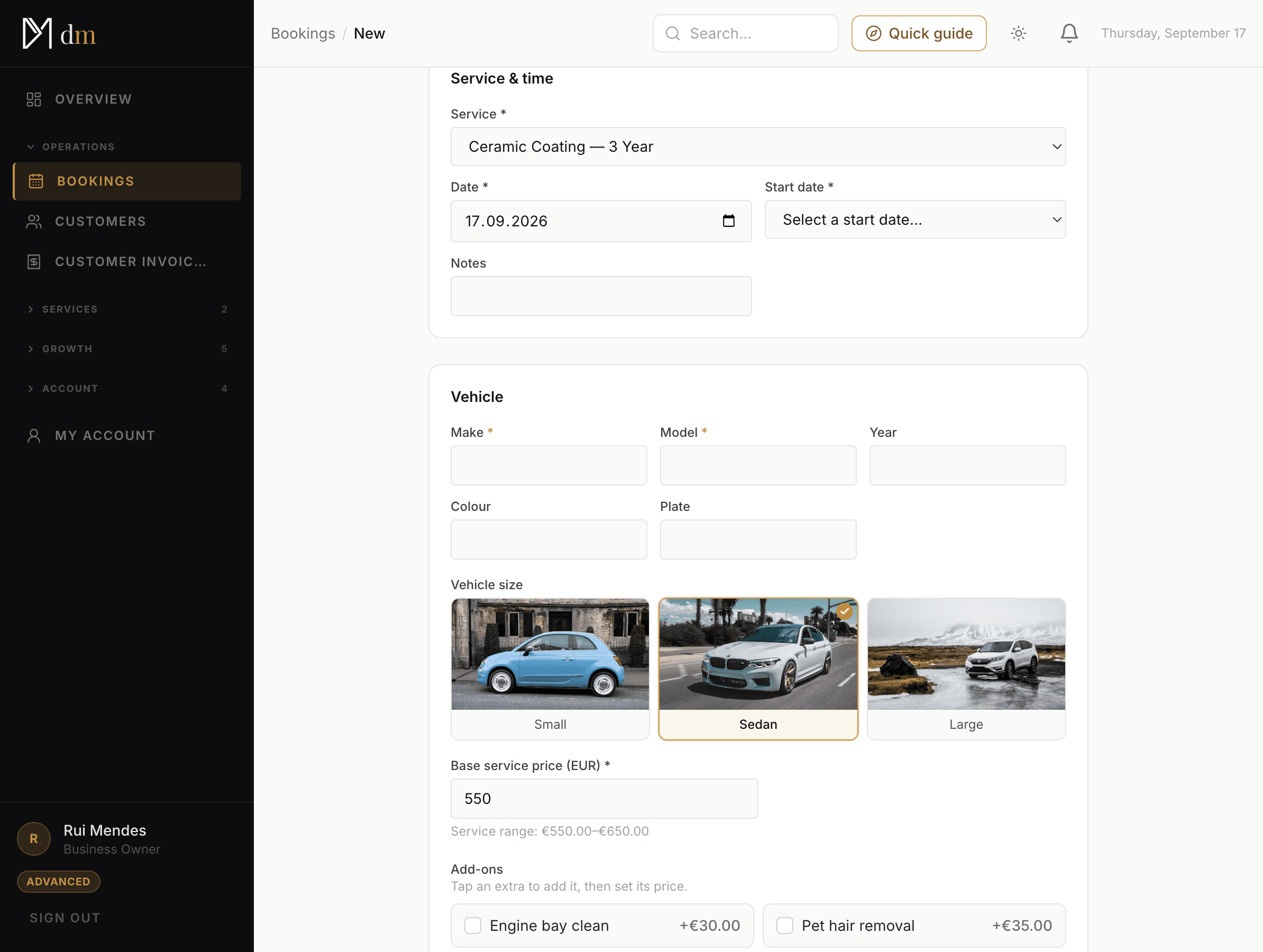Click the Base service price field
This screenshot has width=1263, height=952.
[x=604, y=799]
